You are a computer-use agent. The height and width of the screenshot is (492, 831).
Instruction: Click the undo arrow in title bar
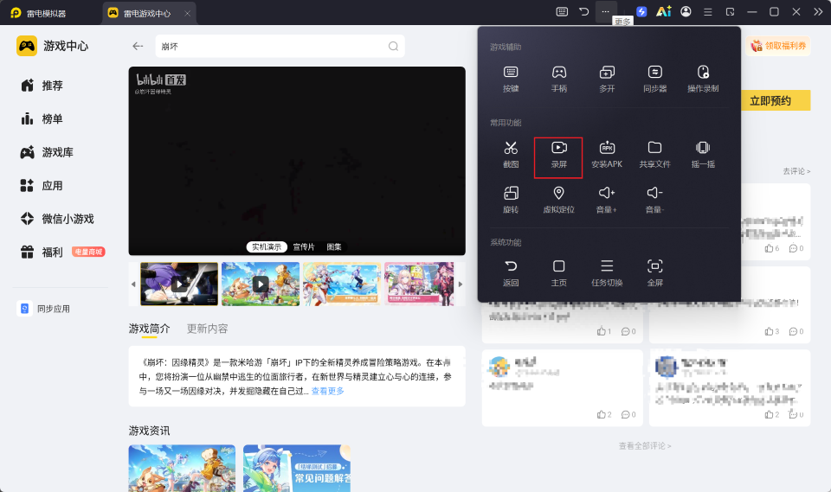(584, 12)
